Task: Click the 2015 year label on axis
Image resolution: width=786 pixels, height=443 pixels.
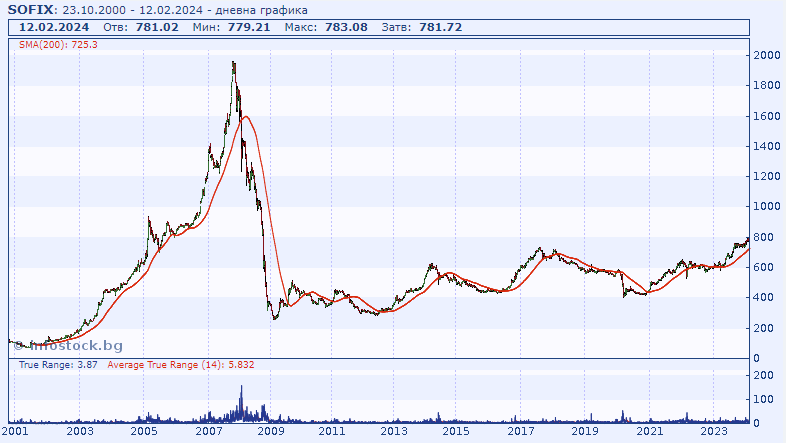Action: pyautogui.click(x=456, y=431)
